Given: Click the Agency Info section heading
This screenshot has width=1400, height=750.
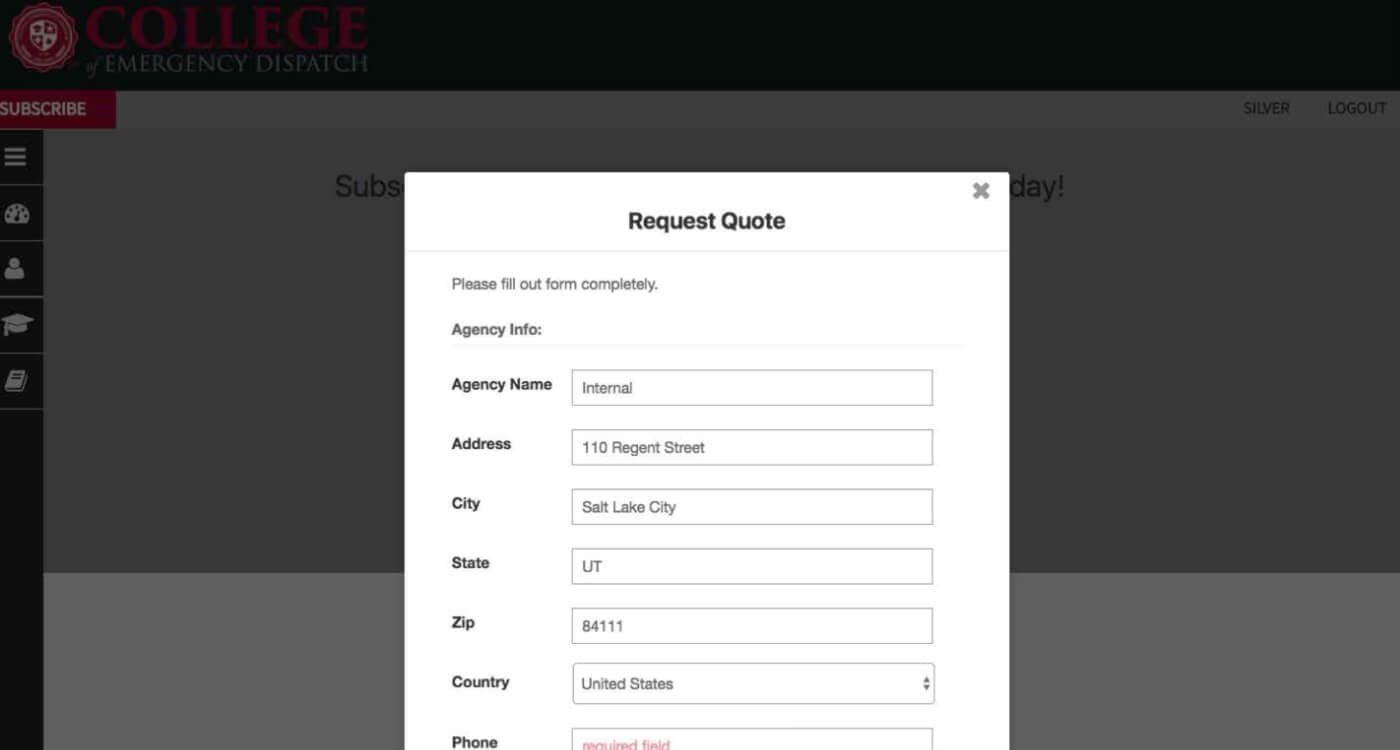Looking at the screenshot, I should [497, 329].
